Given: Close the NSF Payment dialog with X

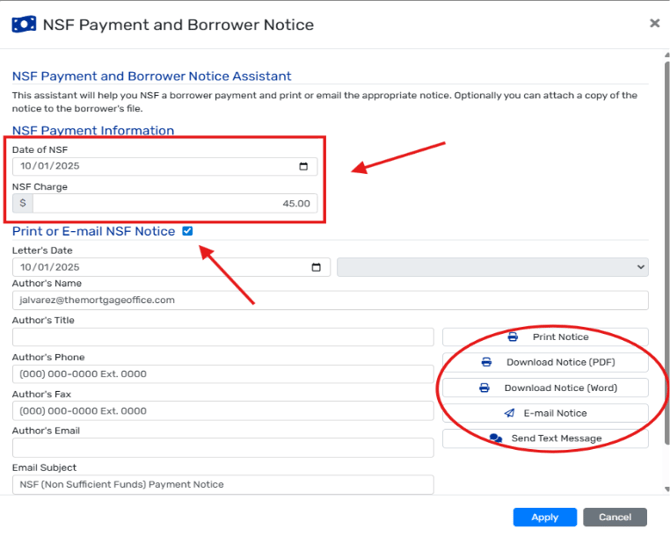Looking at the screenshot, I should click(x=654, y=23).
